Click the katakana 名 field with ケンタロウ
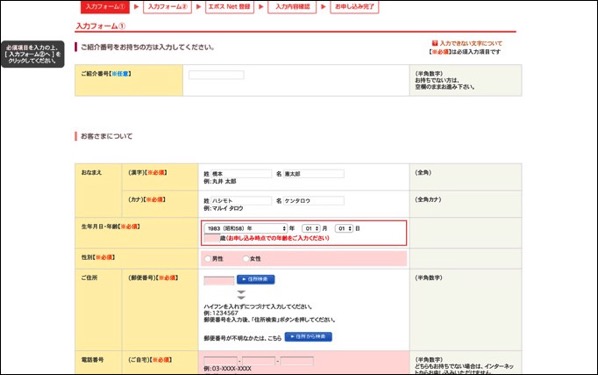 (313, 201)
